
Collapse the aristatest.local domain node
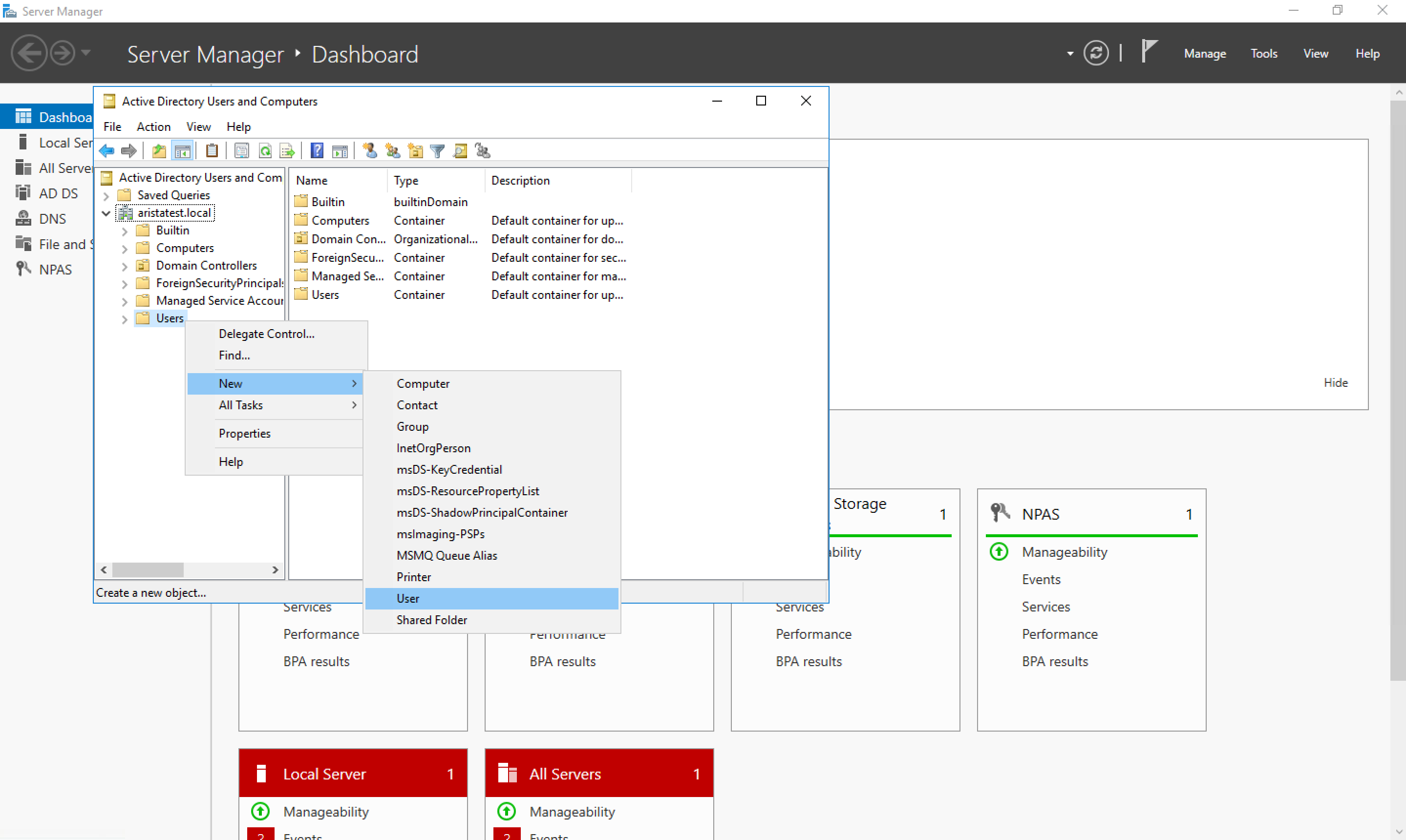click(x=106, y=213)
